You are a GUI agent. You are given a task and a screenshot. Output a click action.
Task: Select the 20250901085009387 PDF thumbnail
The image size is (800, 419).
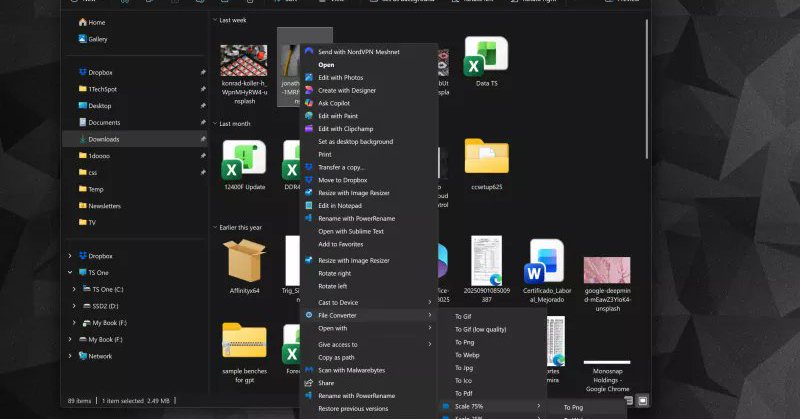tap(487, 260)
